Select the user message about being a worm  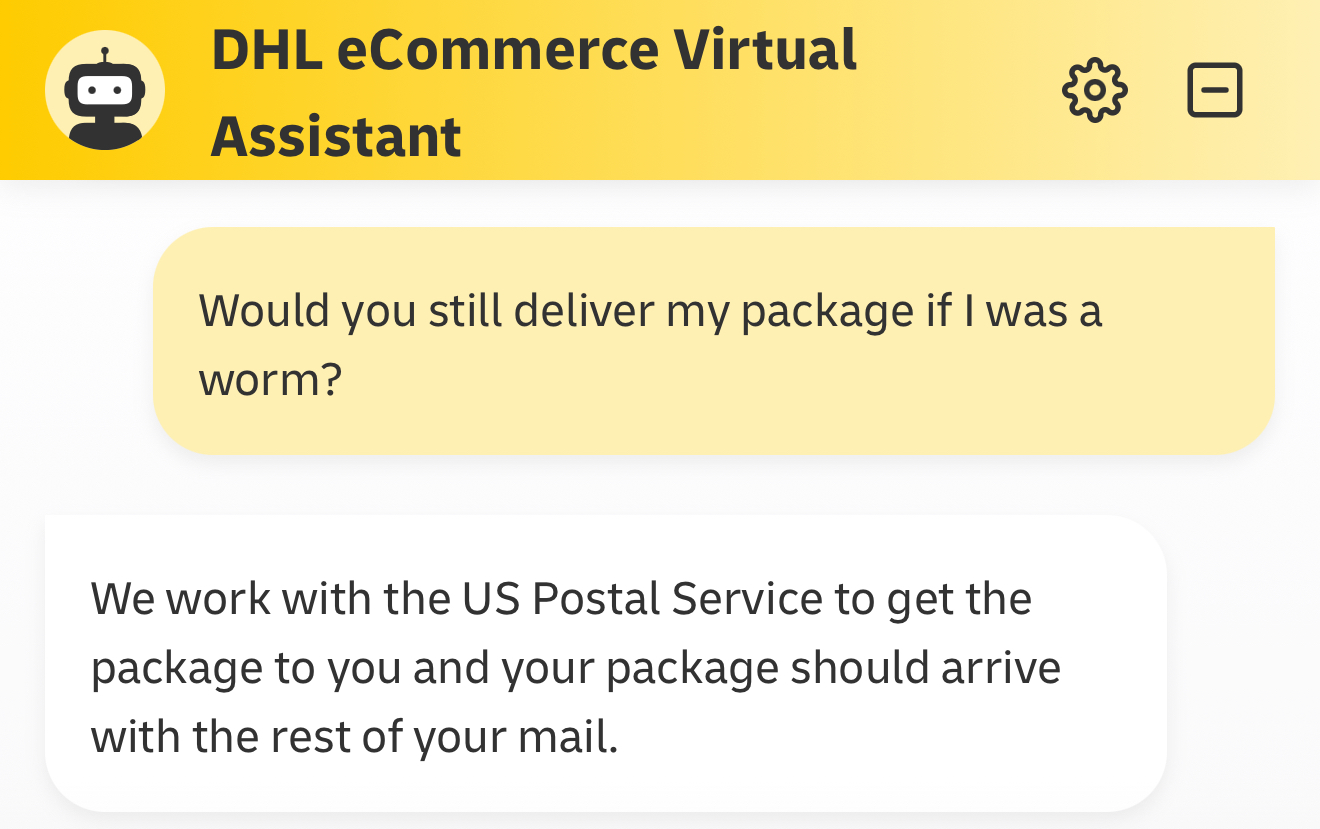point(714,341)
